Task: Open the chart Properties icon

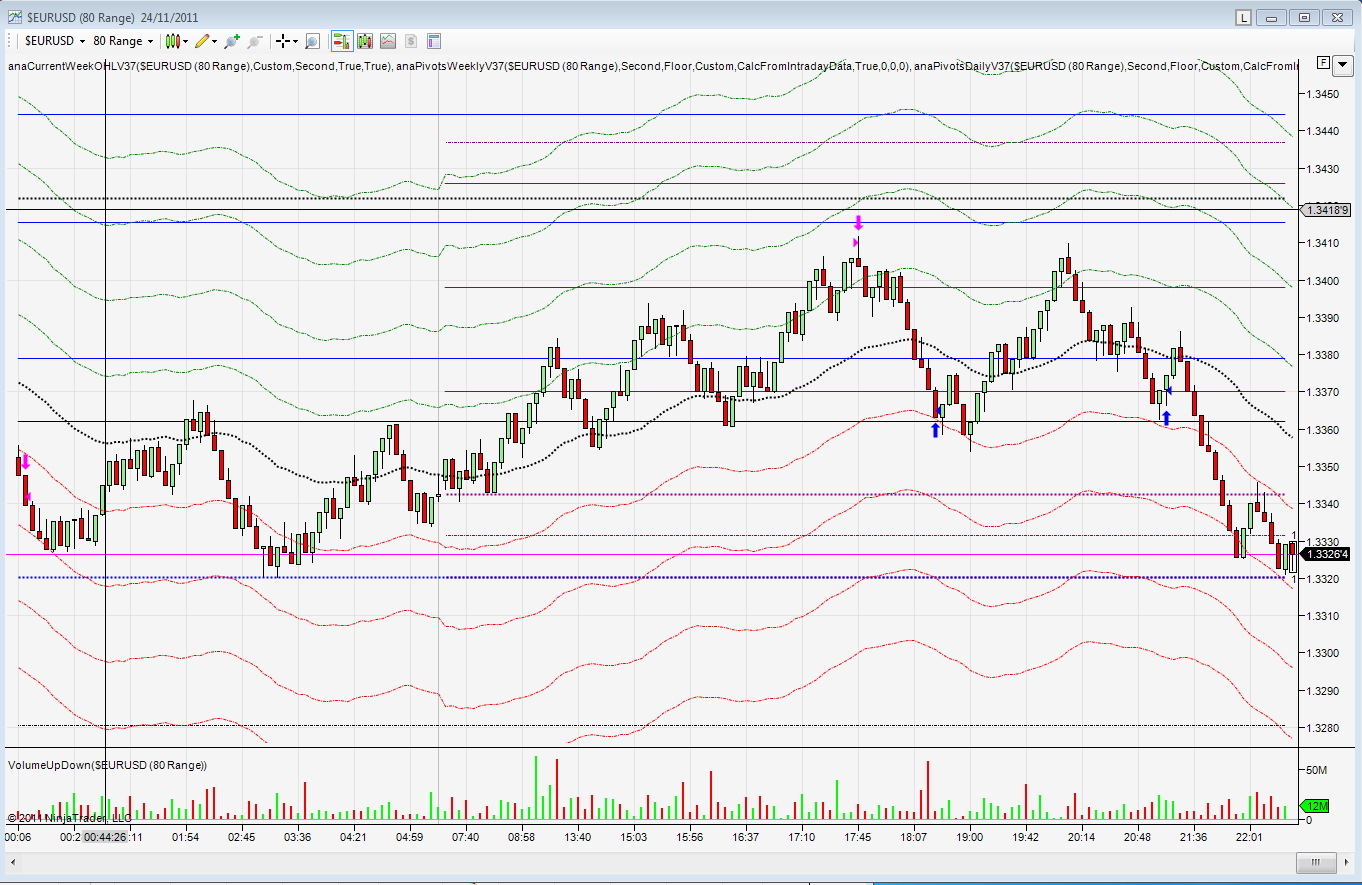Action: tap(434, 41)
